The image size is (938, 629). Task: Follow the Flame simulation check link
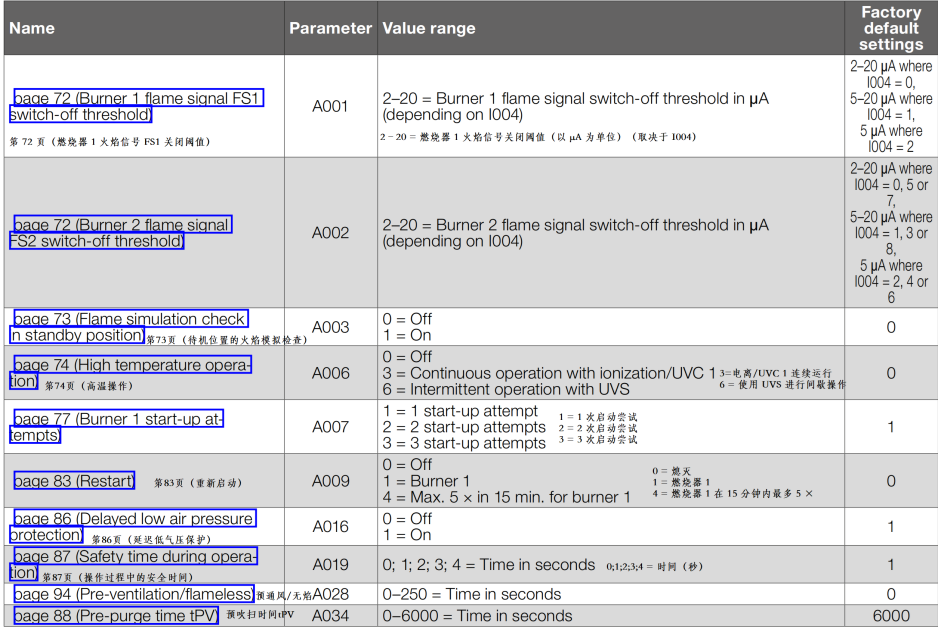pos(129,319)
